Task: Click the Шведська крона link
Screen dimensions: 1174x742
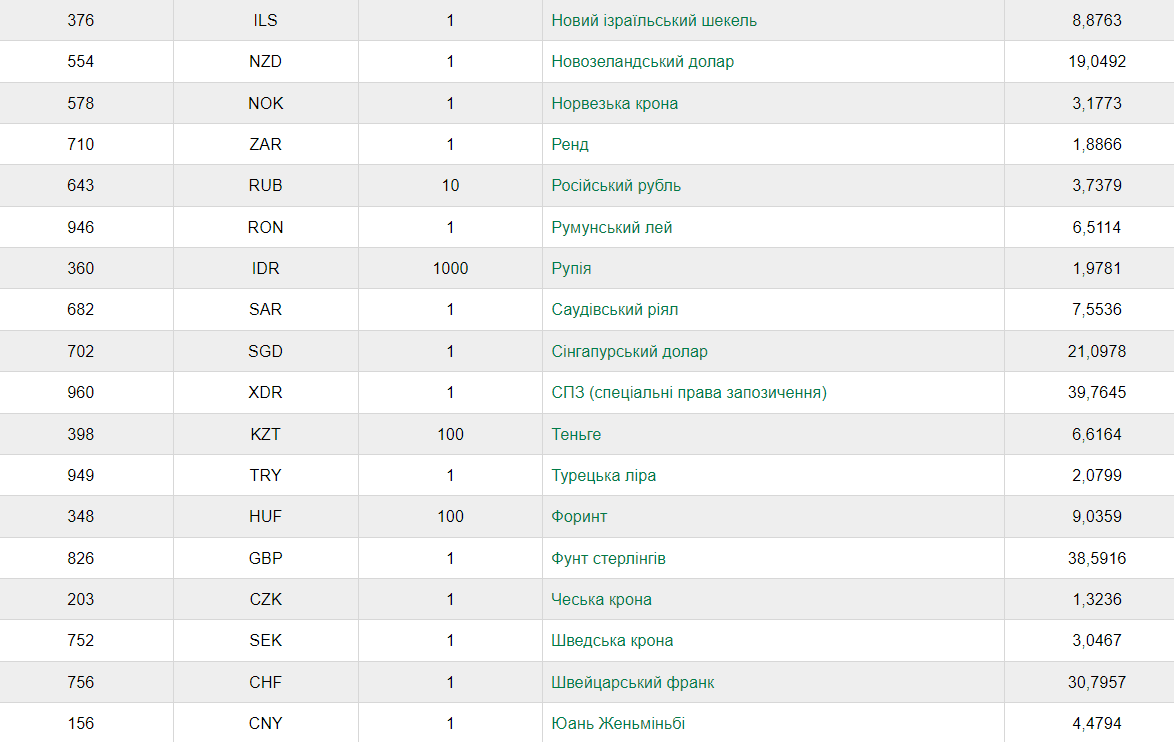Action: point(612,641)
